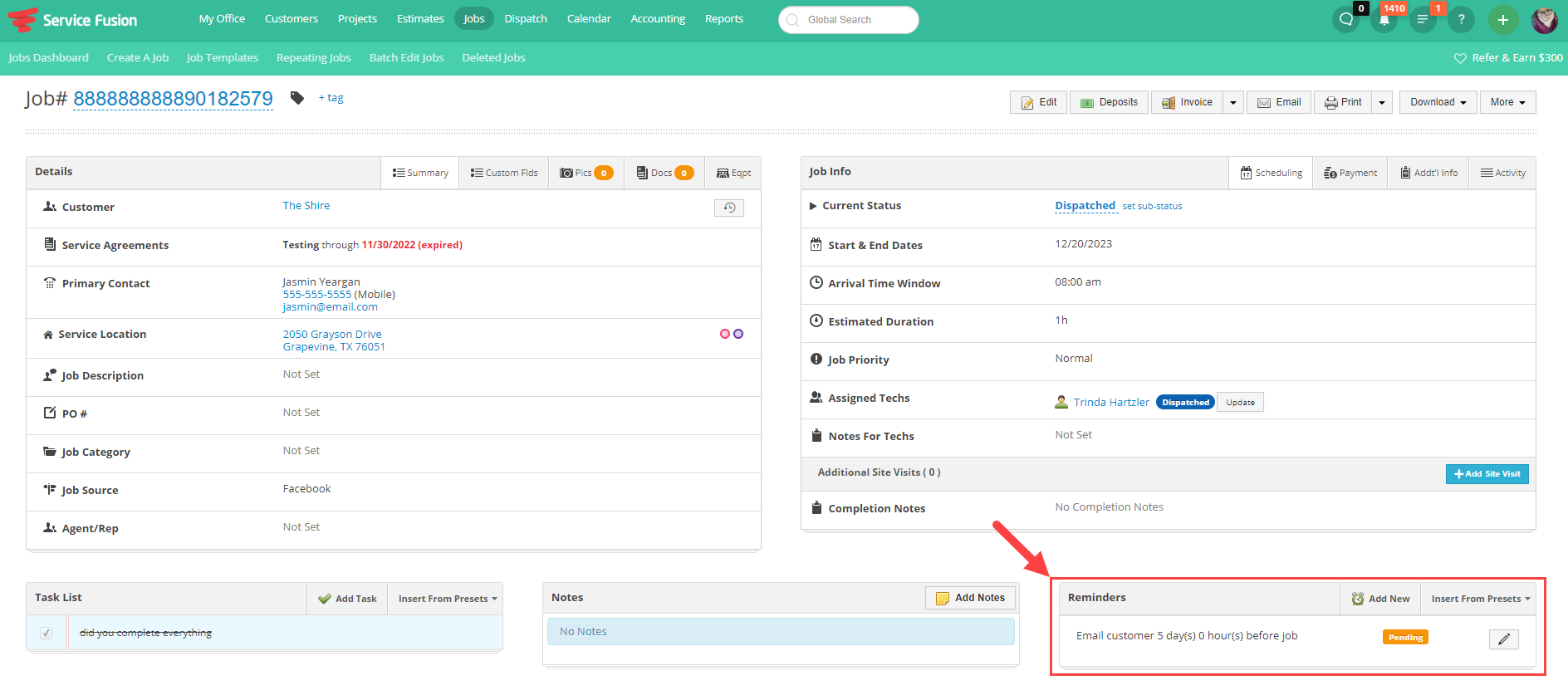The image size is (1568, 690).
Task: Switch to the Activity tab
Action: pos(1502,173)
